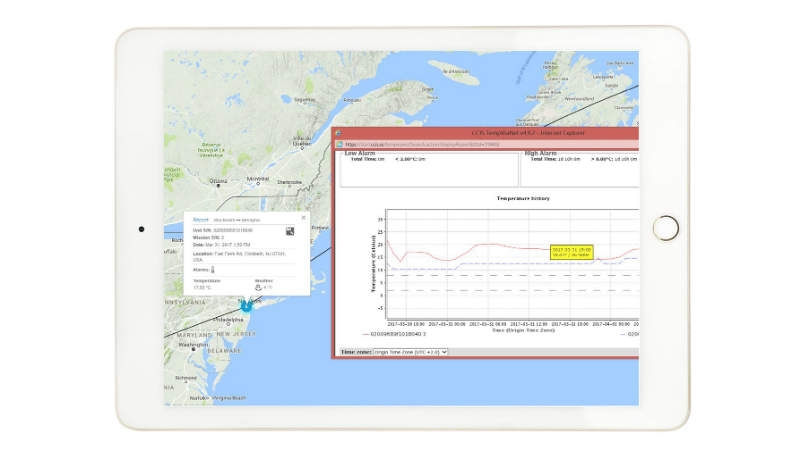Click the chart image icon beside Unit S/N

289,232
